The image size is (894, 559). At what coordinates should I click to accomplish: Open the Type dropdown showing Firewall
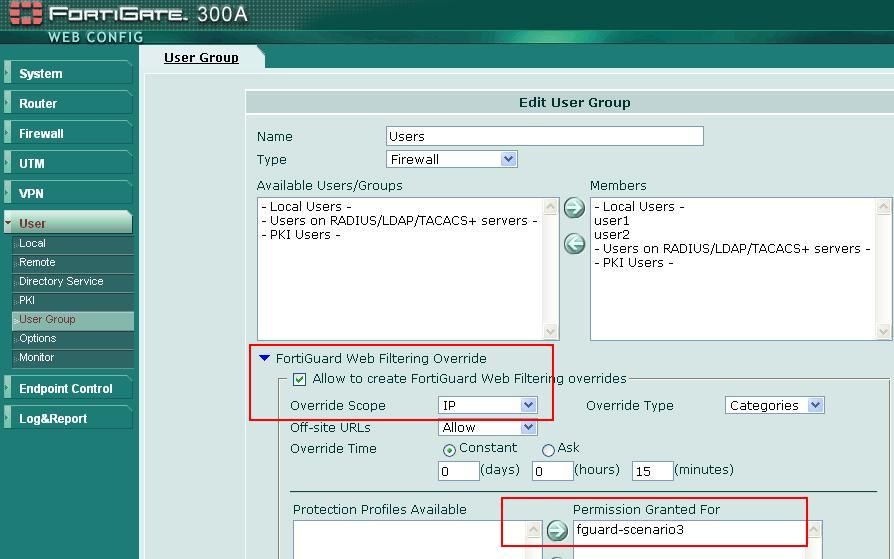[452, 159]
